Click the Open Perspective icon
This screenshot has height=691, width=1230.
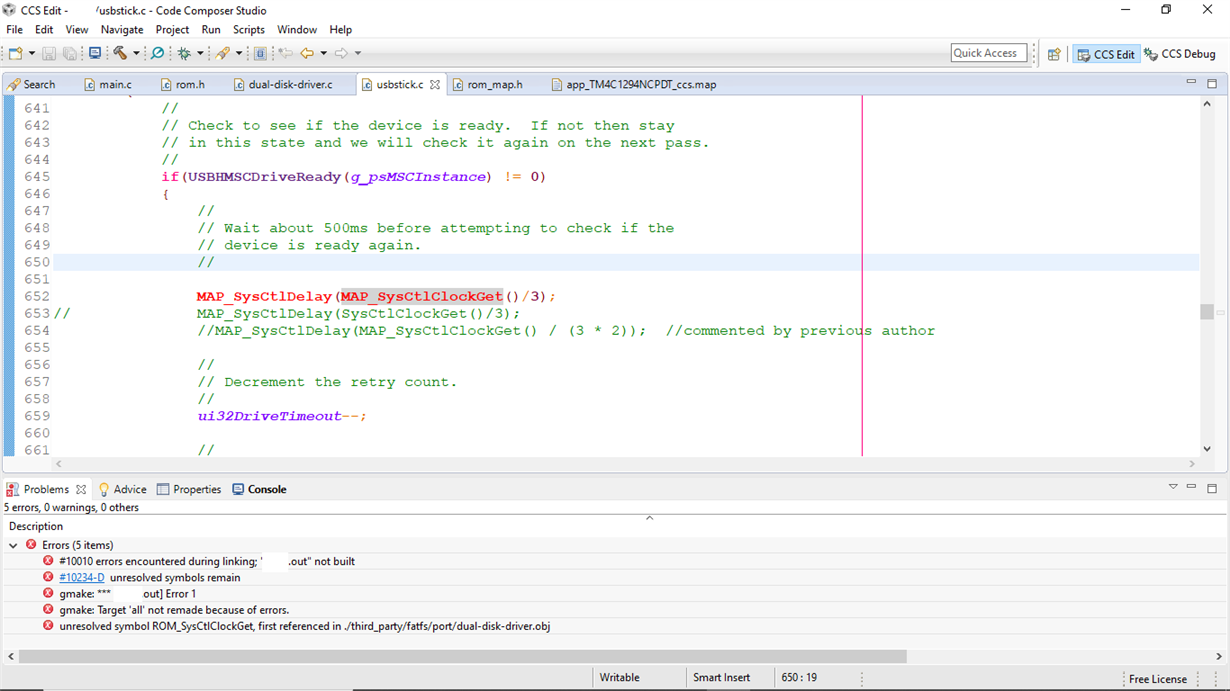(x=1054, y=54)
